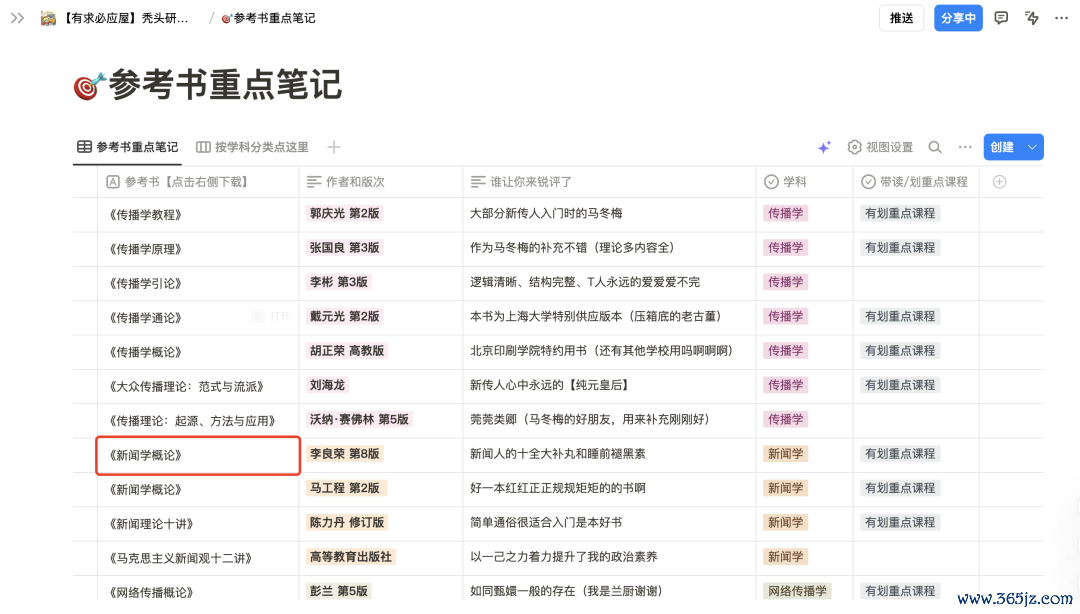Open the comments panel icon
Image resolution: width=1080 pixels, height=614 pixels.
(1001, 18)
